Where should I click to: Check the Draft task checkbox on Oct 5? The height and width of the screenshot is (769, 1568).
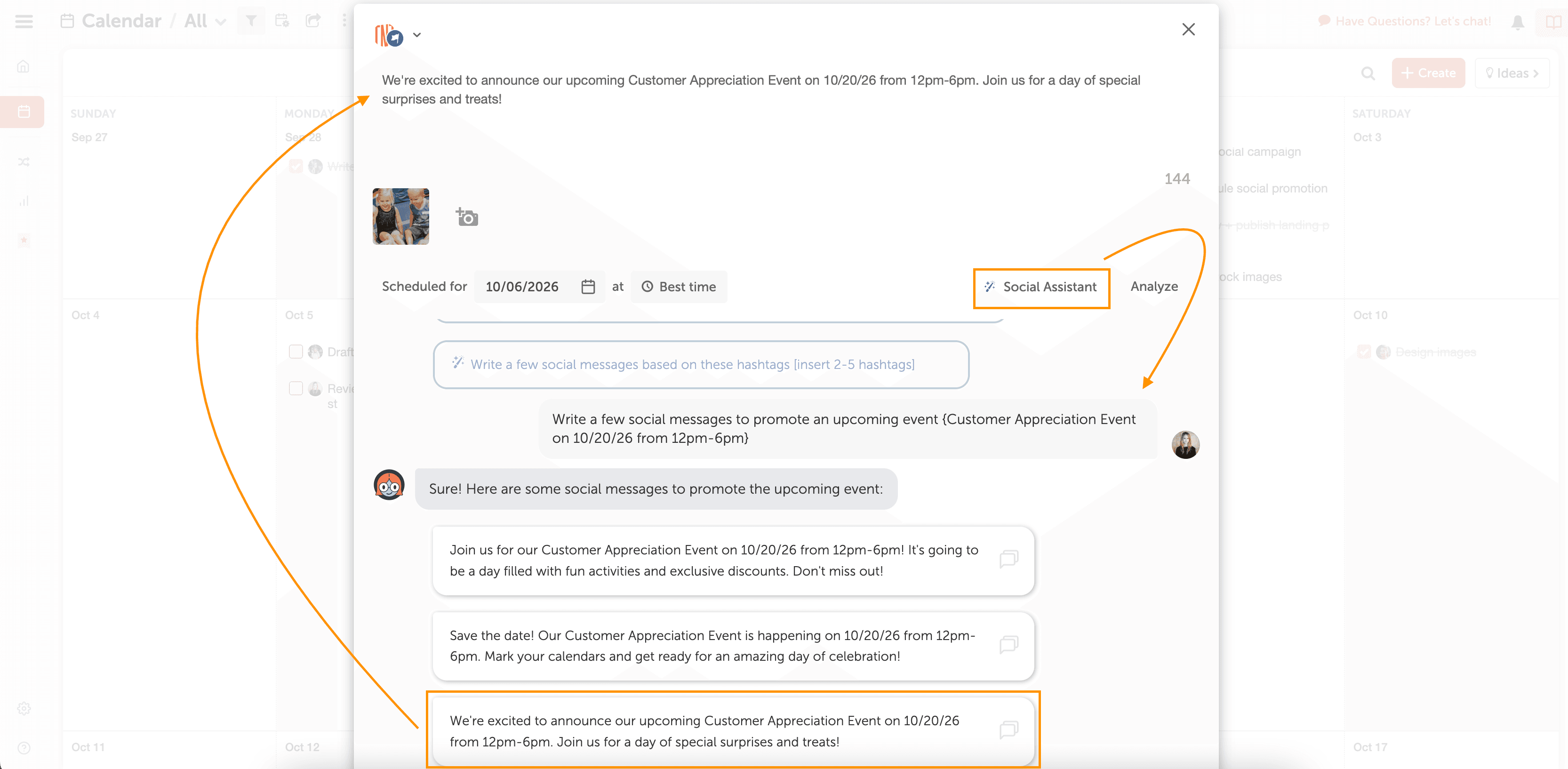(296, 352)
